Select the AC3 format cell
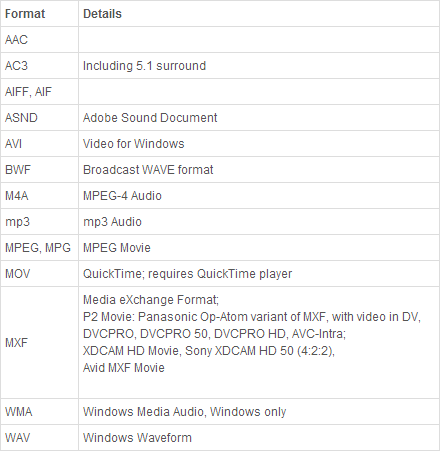This screenshot has width=441, height=452. 39,66
